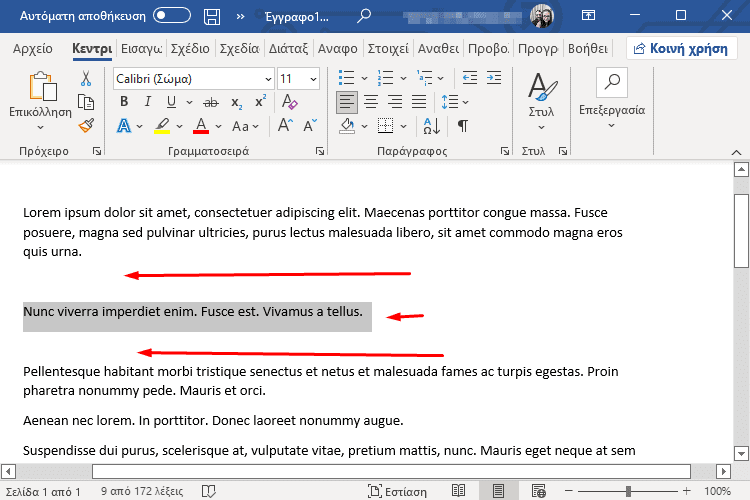Click Increase Font Size icon
Image resolution: width=750 pixels, height=500 pixels.
[286, 126]
